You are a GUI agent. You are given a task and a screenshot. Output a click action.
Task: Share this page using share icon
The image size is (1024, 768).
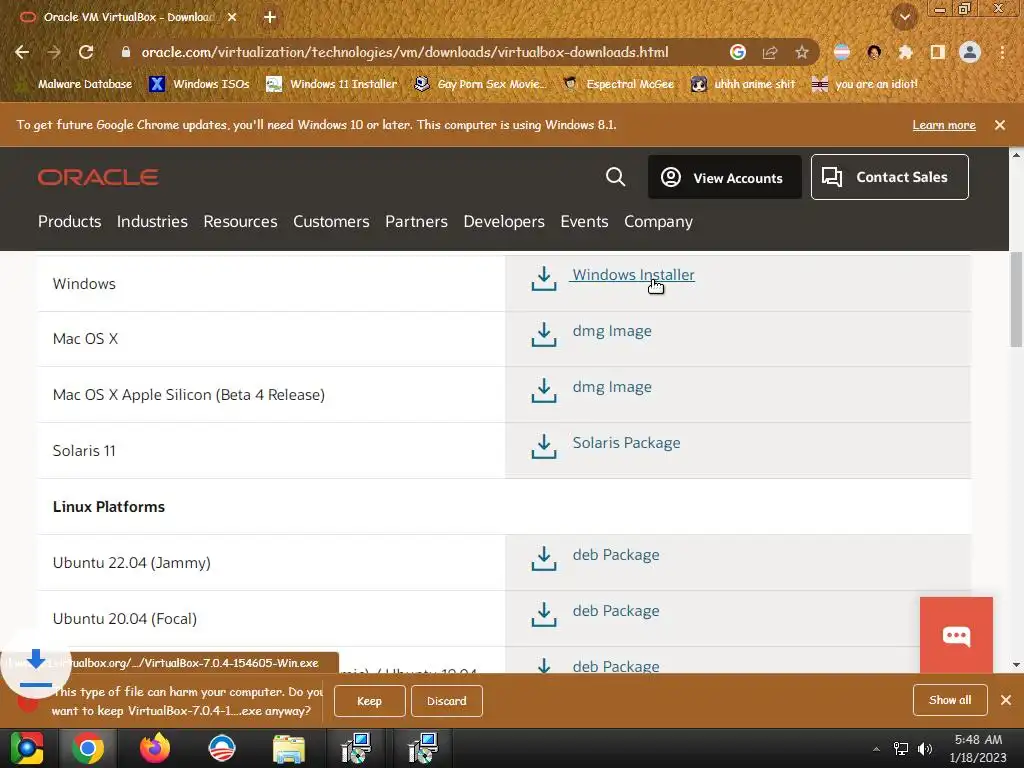click(770, 52)
